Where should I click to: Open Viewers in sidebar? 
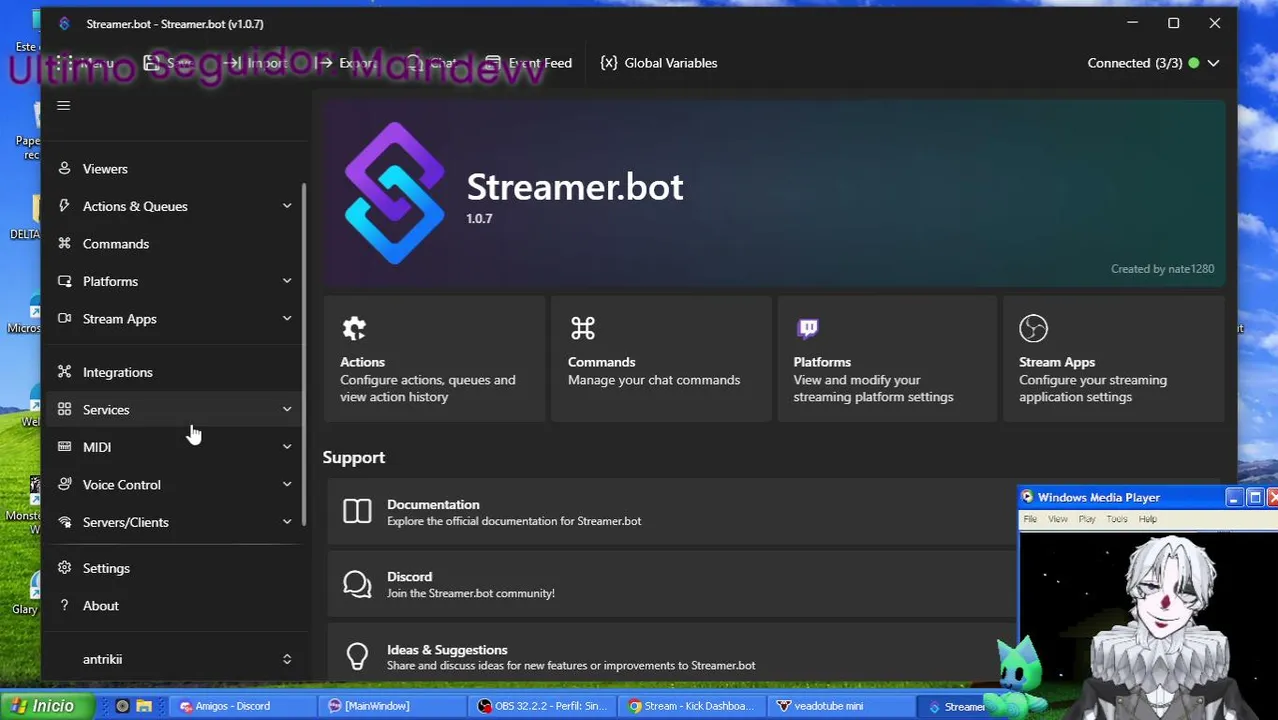click(175, 169)
